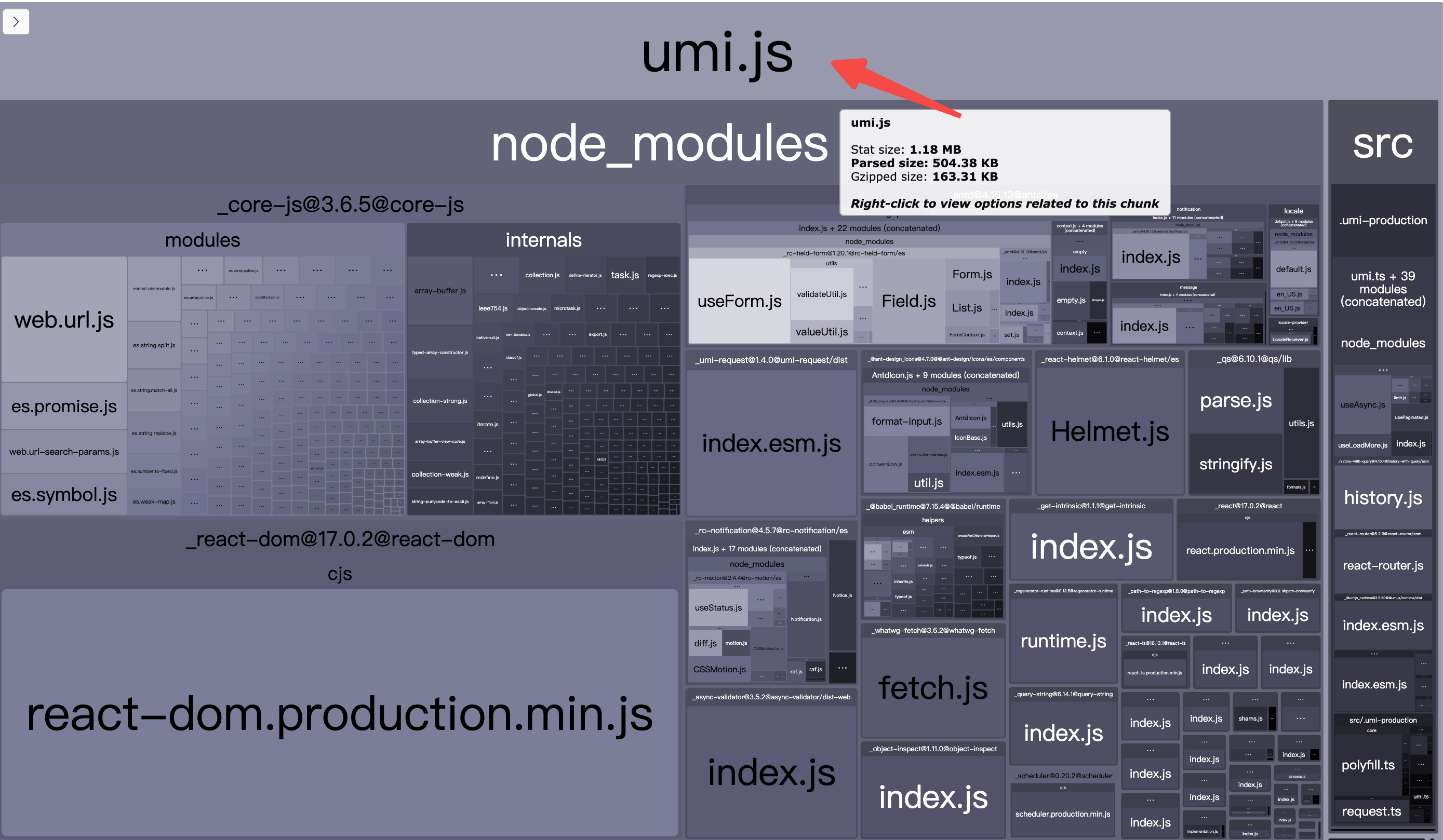The width and height of the screenshot is (1443, 840).
Task: Click the history.js tile in src
Action: [x=1382, y=497]
